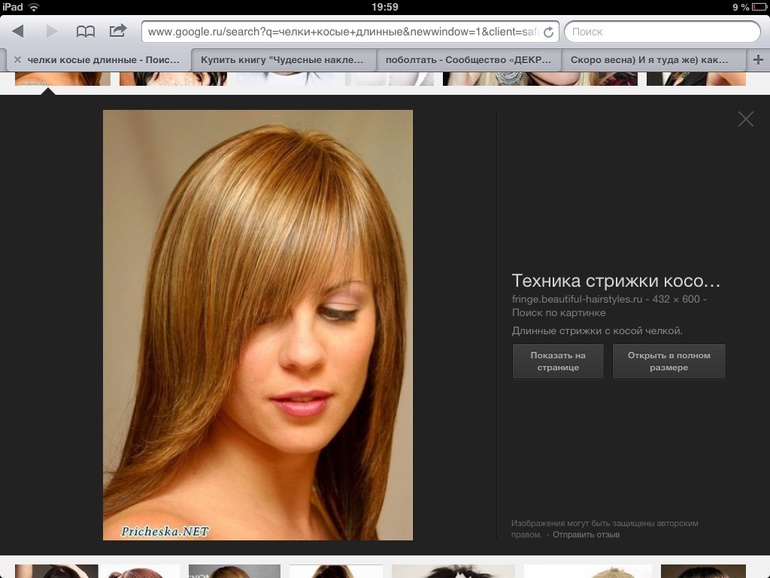This screenshot has height=578, width=770.
Task: Reload the page with the refresh icon
Action: pos(548,32)
